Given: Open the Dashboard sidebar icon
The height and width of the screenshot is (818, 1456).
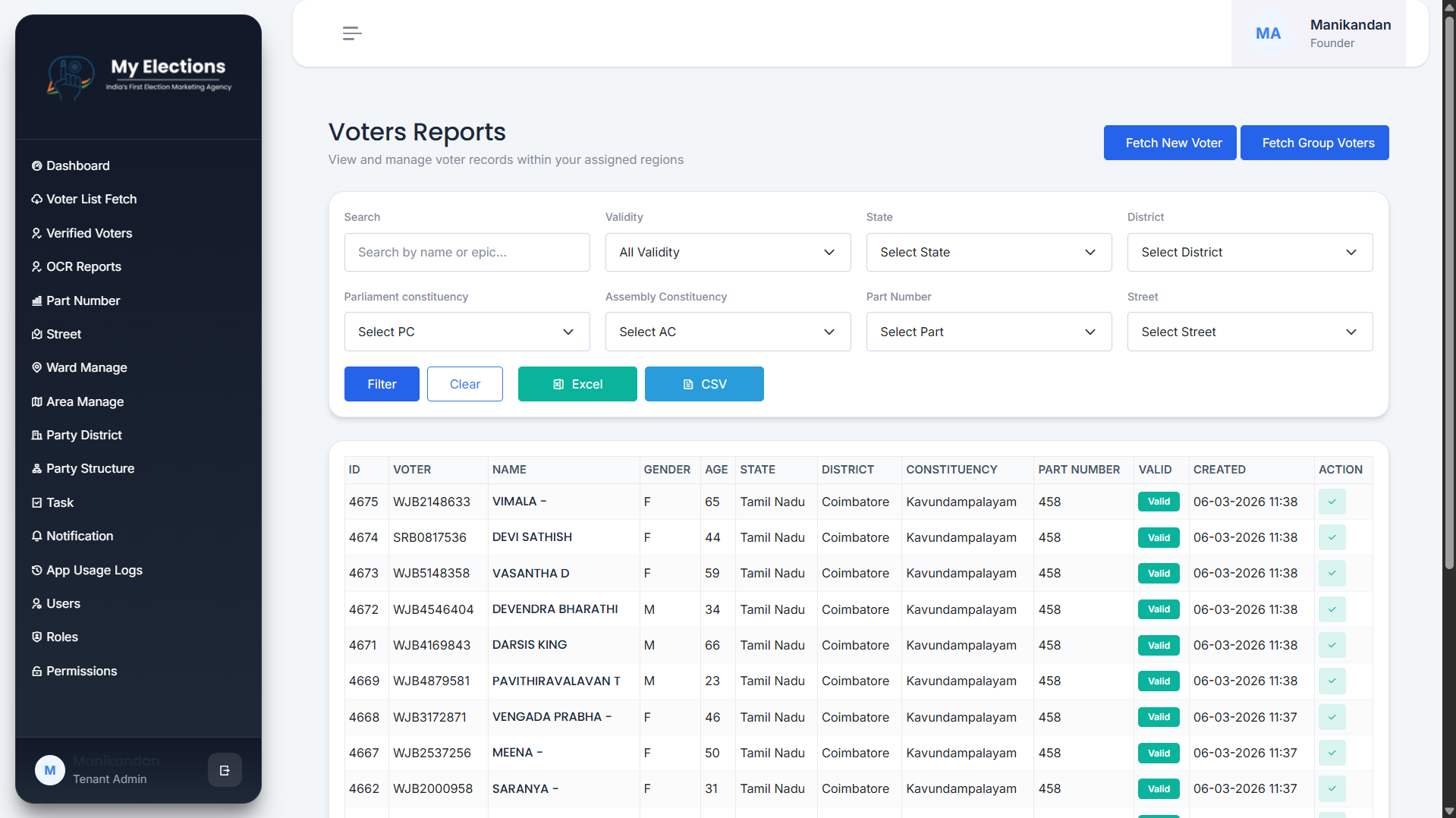Looking at the screenshot, I should 36,165.
